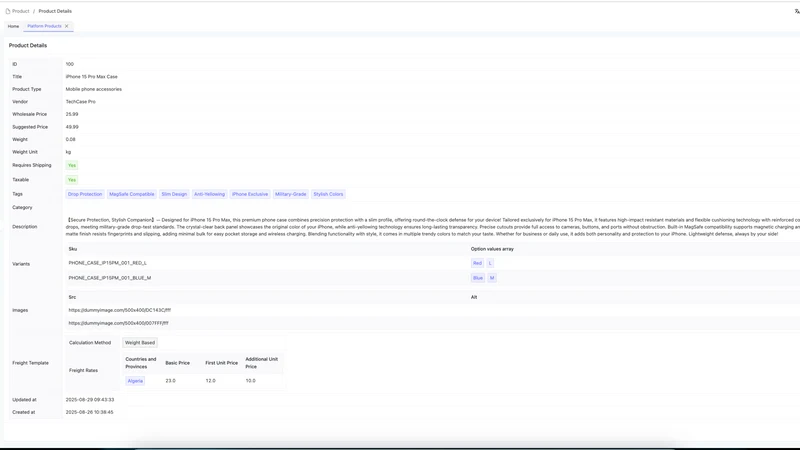Click the Red option value tag
800x450 pixels.
click(x=477, y=263)
